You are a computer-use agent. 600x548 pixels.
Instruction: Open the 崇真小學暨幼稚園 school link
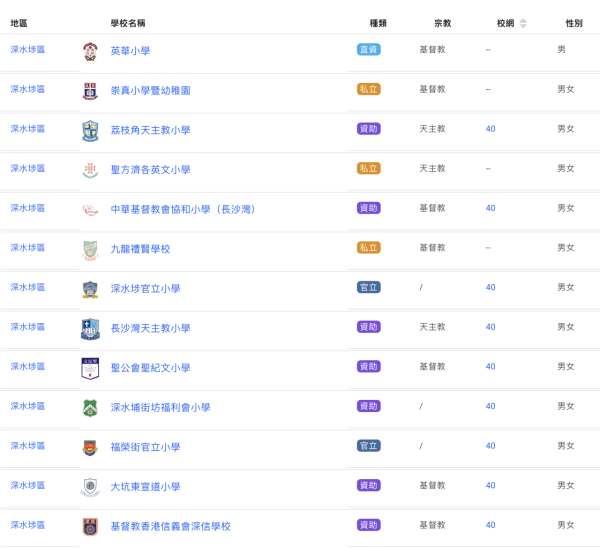[150, 91]
